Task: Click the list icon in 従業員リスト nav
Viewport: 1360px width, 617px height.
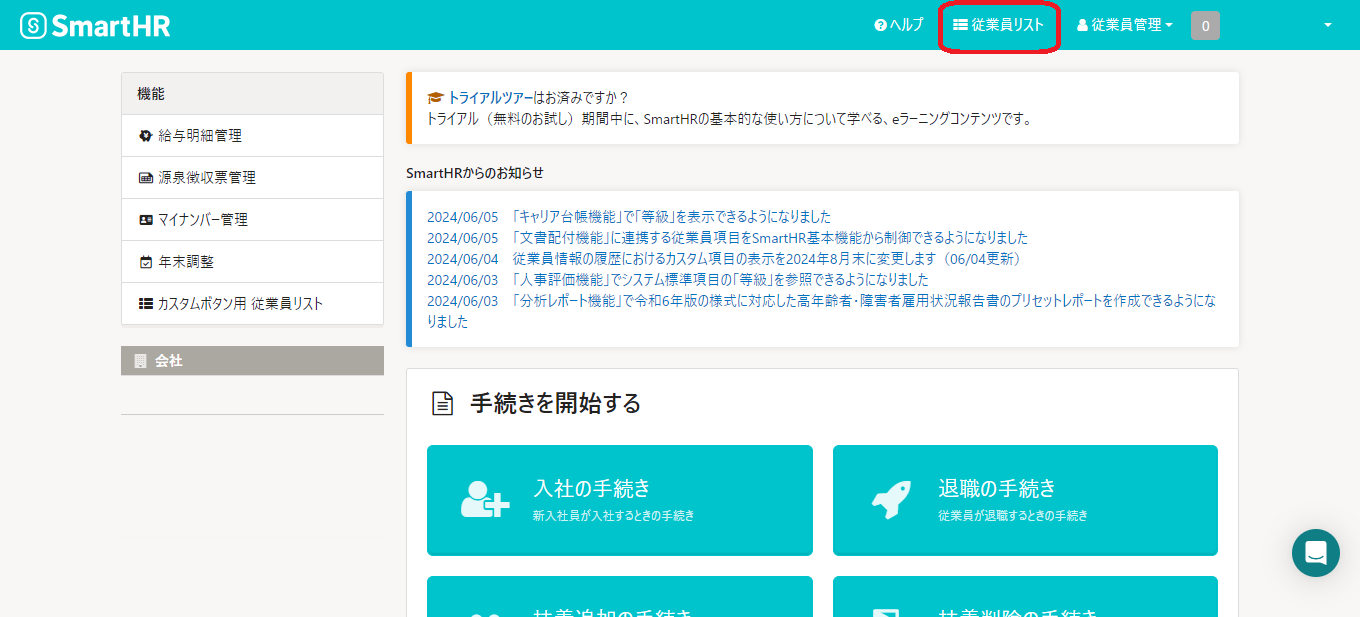Action: (x=960, y=25)
